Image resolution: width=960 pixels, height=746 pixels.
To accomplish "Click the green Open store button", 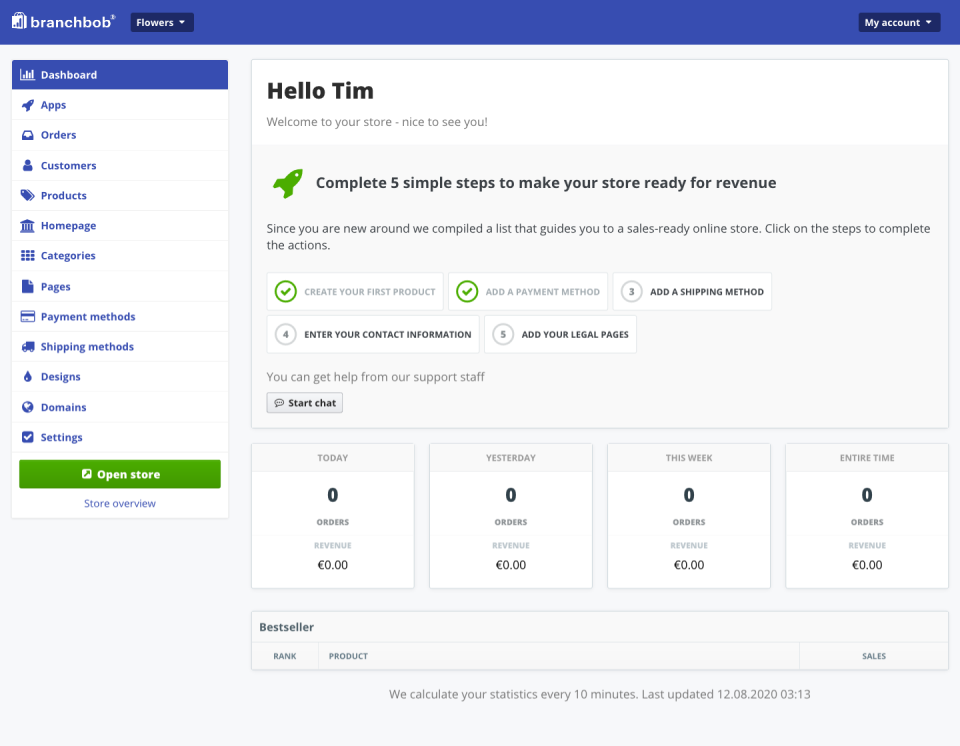I will click(120, 474).
